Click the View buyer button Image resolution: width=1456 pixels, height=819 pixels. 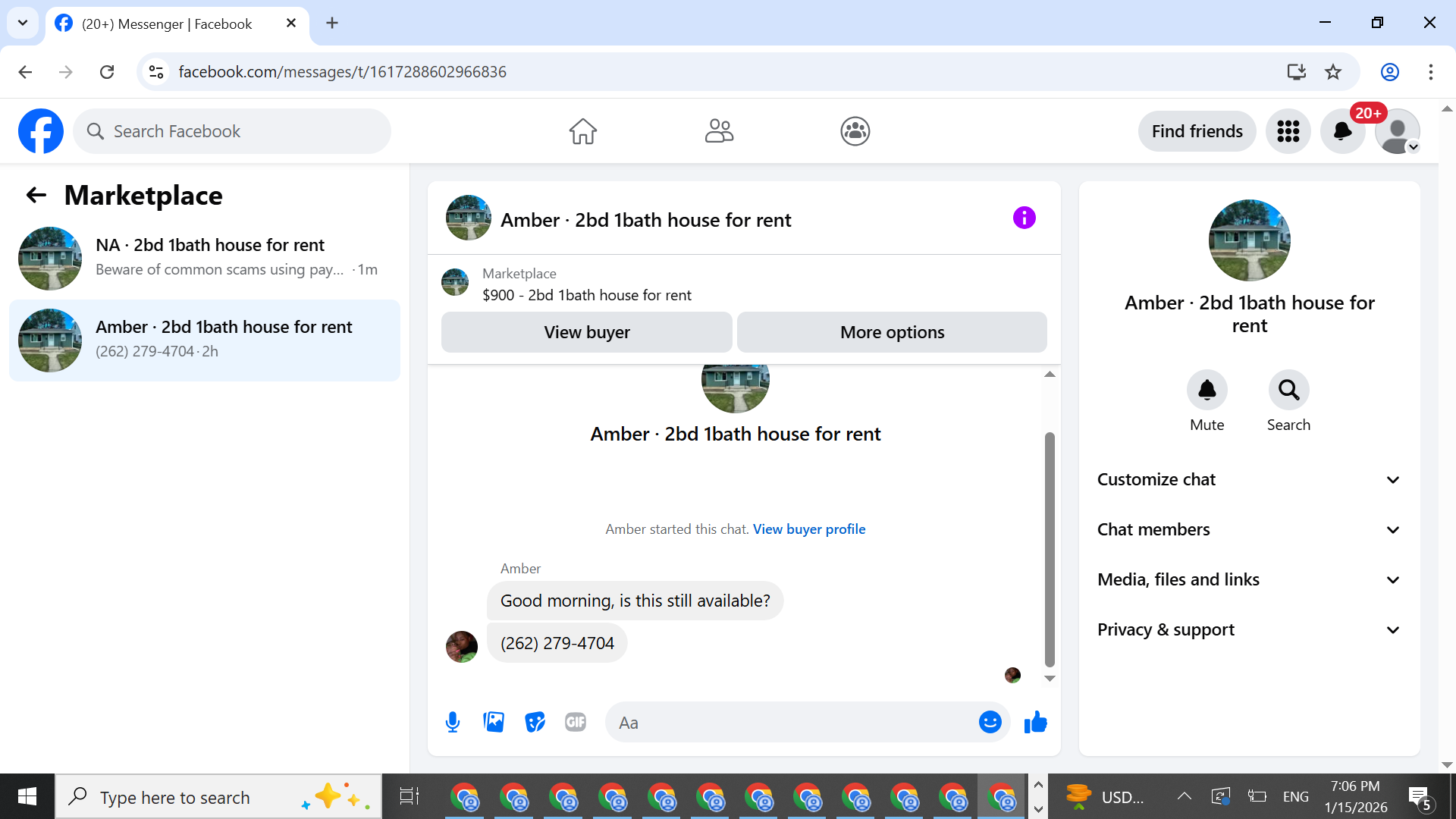tap(586, 332)
